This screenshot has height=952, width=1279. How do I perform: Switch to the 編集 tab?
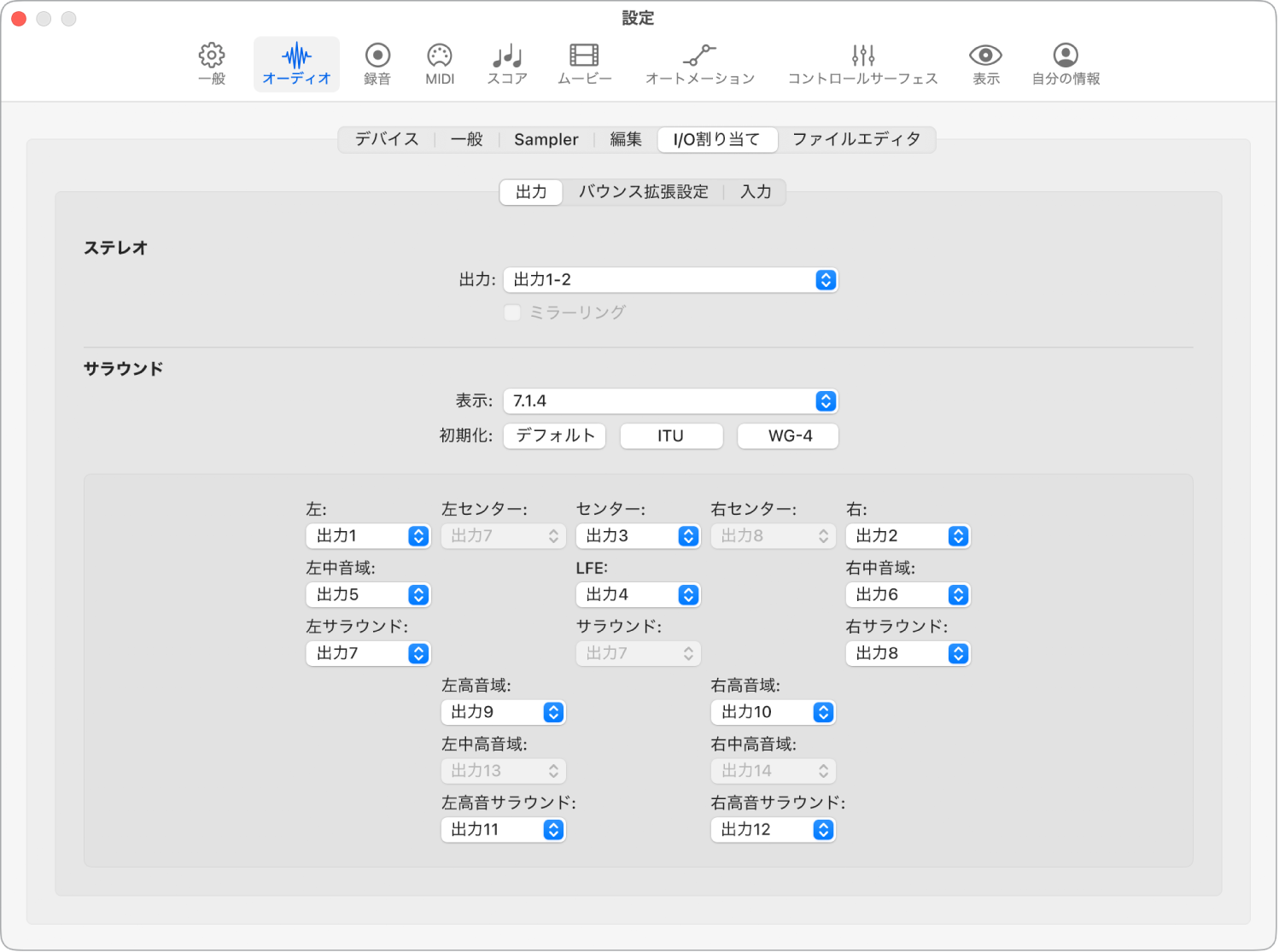pyautogui.click(x=625, y=139)
